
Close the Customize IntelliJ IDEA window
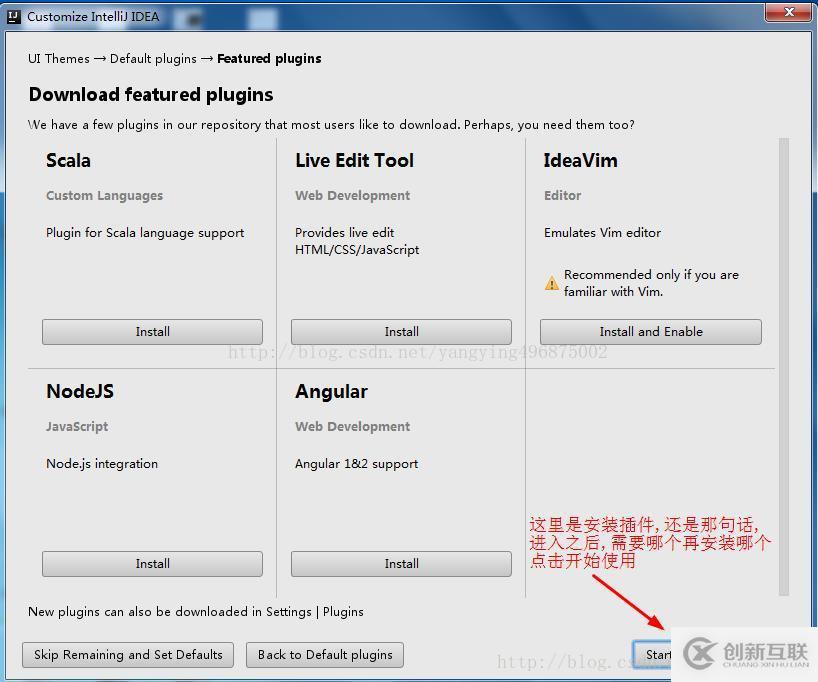(x=789, y=12)
